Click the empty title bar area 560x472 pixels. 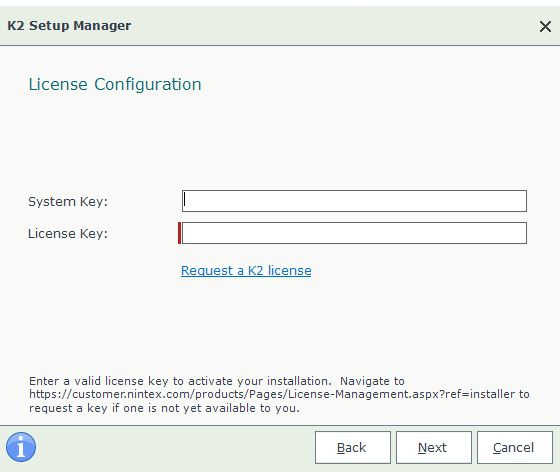(x=332, y=26)
